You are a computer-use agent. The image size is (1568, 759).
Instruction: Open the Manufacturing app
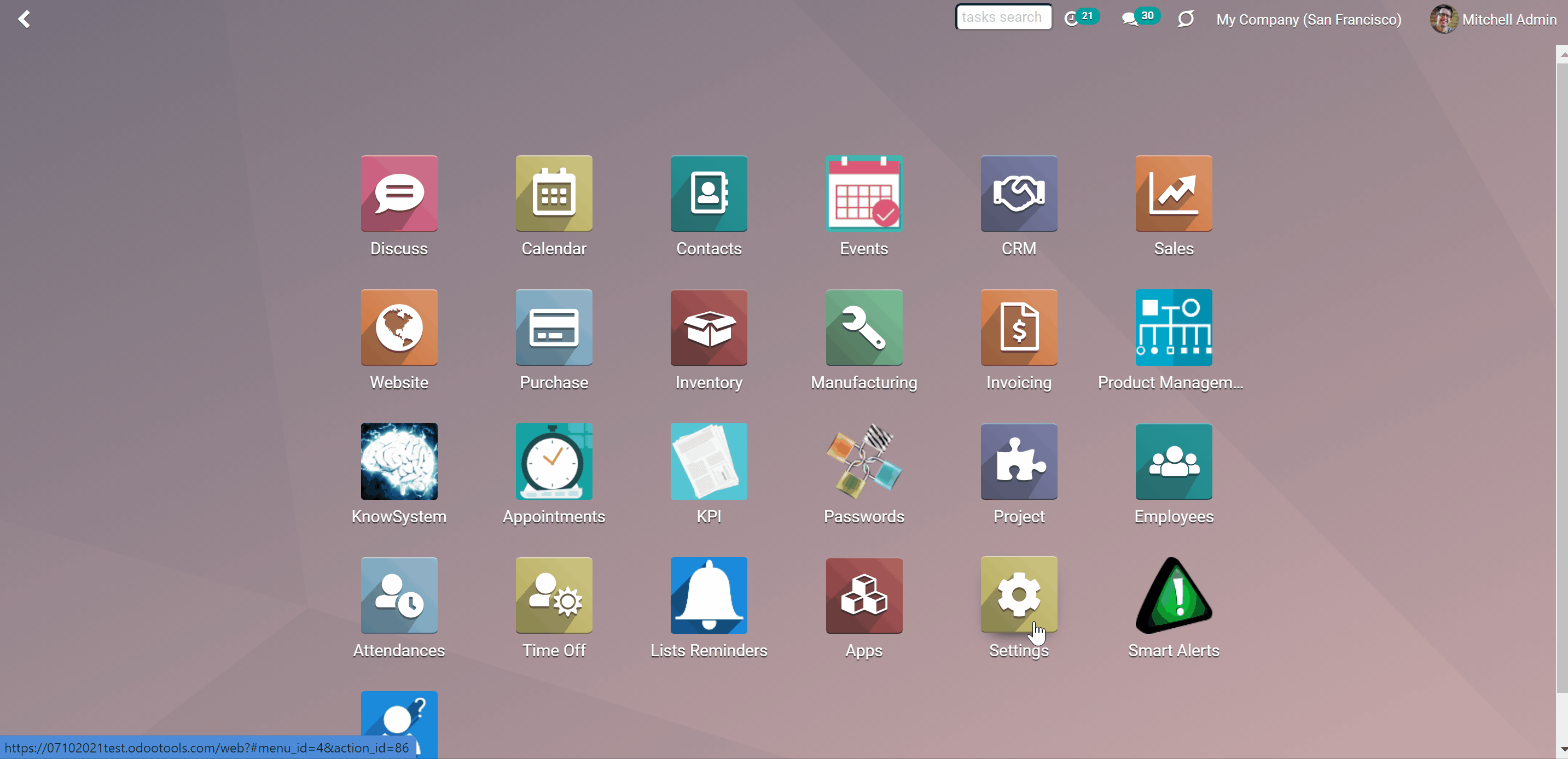point(864,327)
